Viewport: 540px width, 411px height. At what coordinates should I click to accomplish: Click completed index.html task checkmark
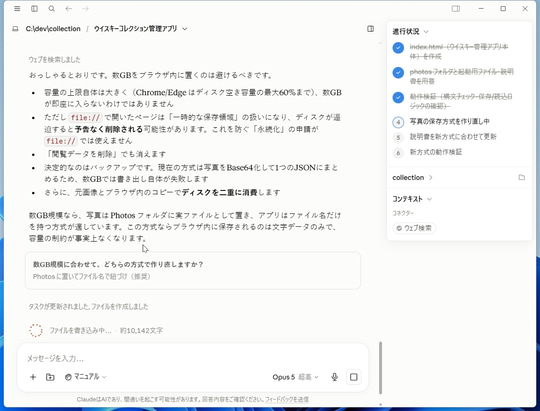pos(398,48)
